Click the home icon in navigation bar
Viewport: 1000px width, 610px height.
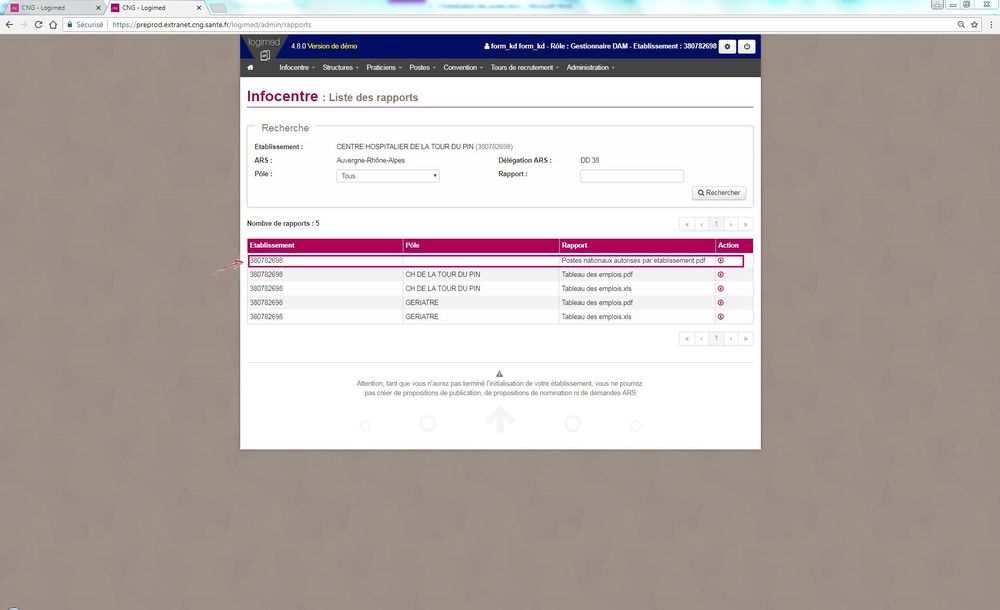[250, 68]
